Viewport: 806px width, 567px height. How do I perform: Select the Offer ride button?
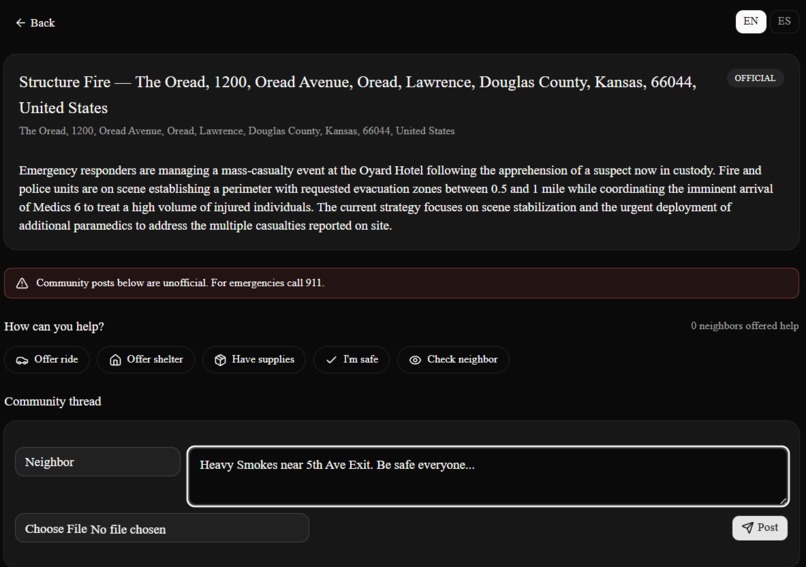click(x=47, y=359)
